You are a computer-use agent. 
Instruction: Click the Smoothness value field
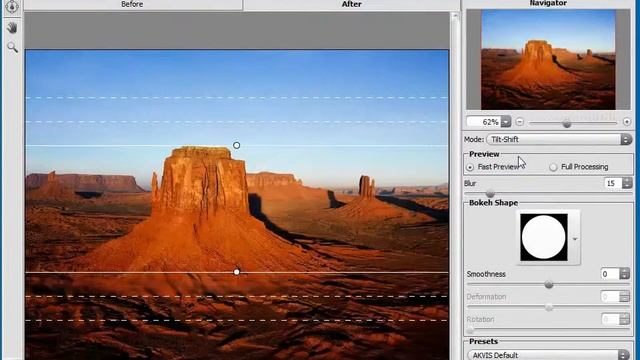click(610, 274)
